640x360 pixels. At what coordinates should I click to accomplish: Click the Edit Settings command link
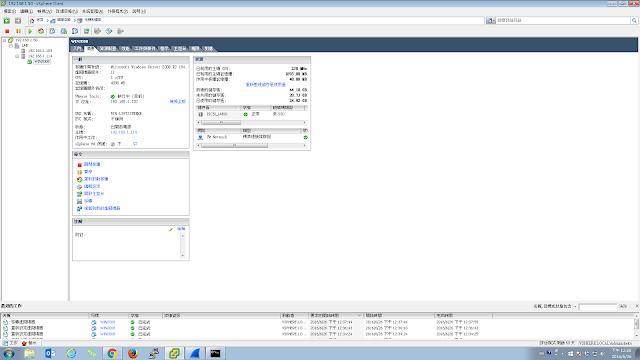click(92, 187)
